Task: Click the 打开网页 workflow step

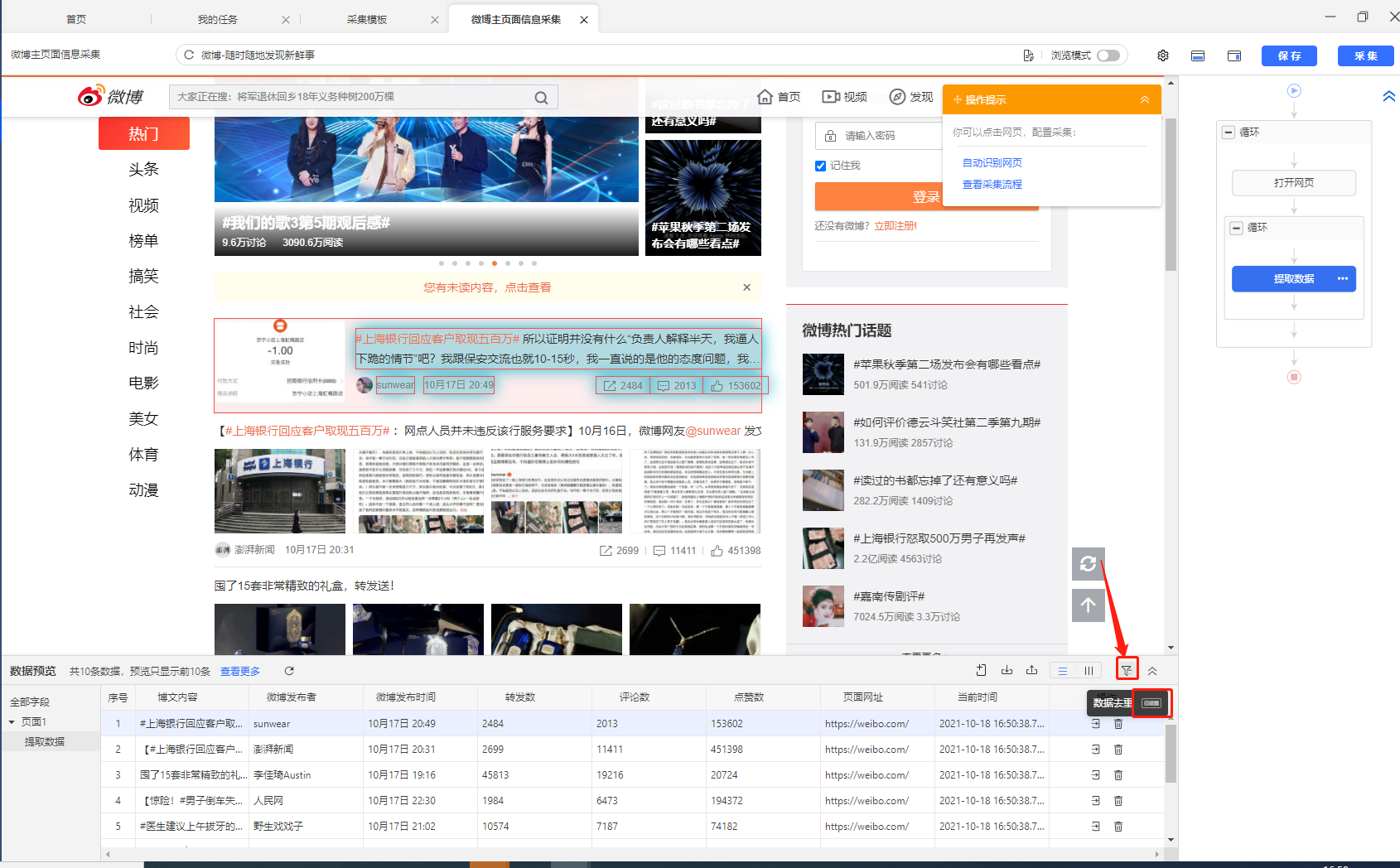Action: point(1294,183)
